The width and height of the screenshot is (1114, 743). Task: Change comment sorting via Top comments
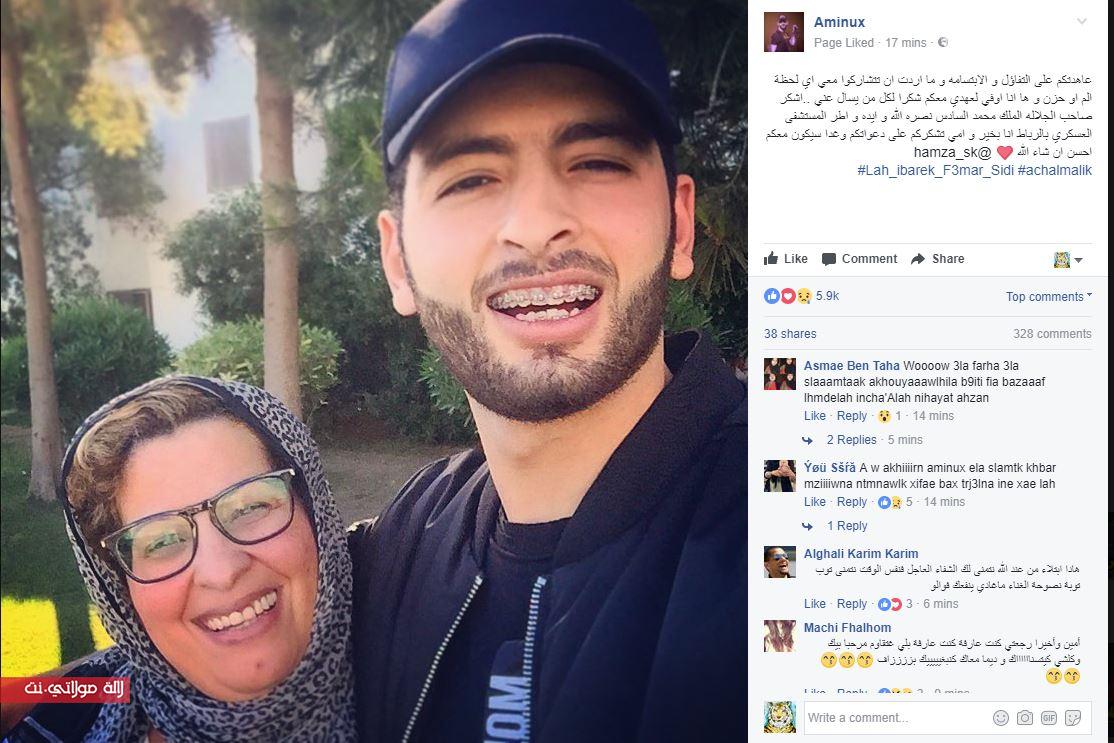pyautogui.click(x=1048, y=296)
